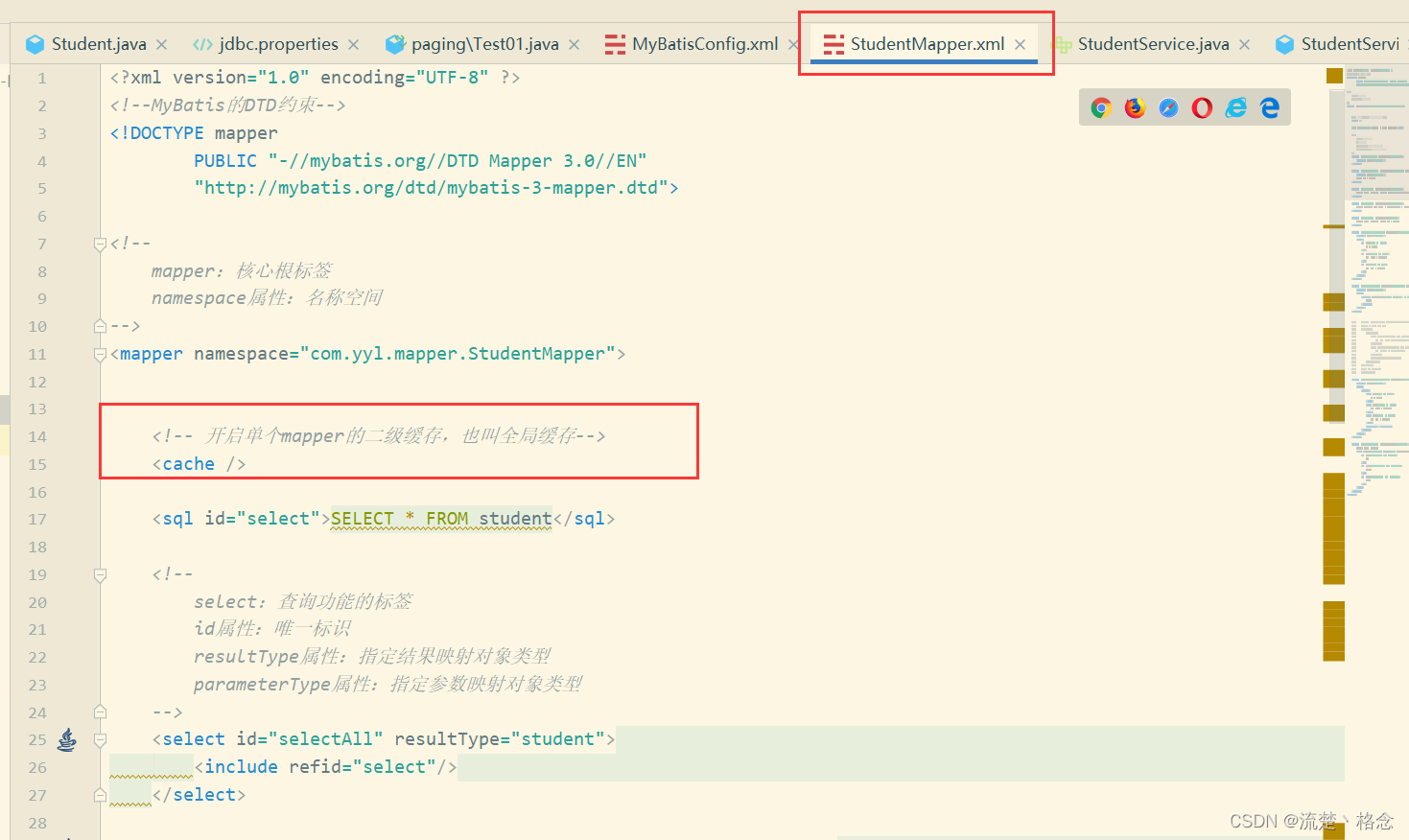Click the DOCTYPE mapper declaration
Screen dimensions: 1409x840
point(194,133)
